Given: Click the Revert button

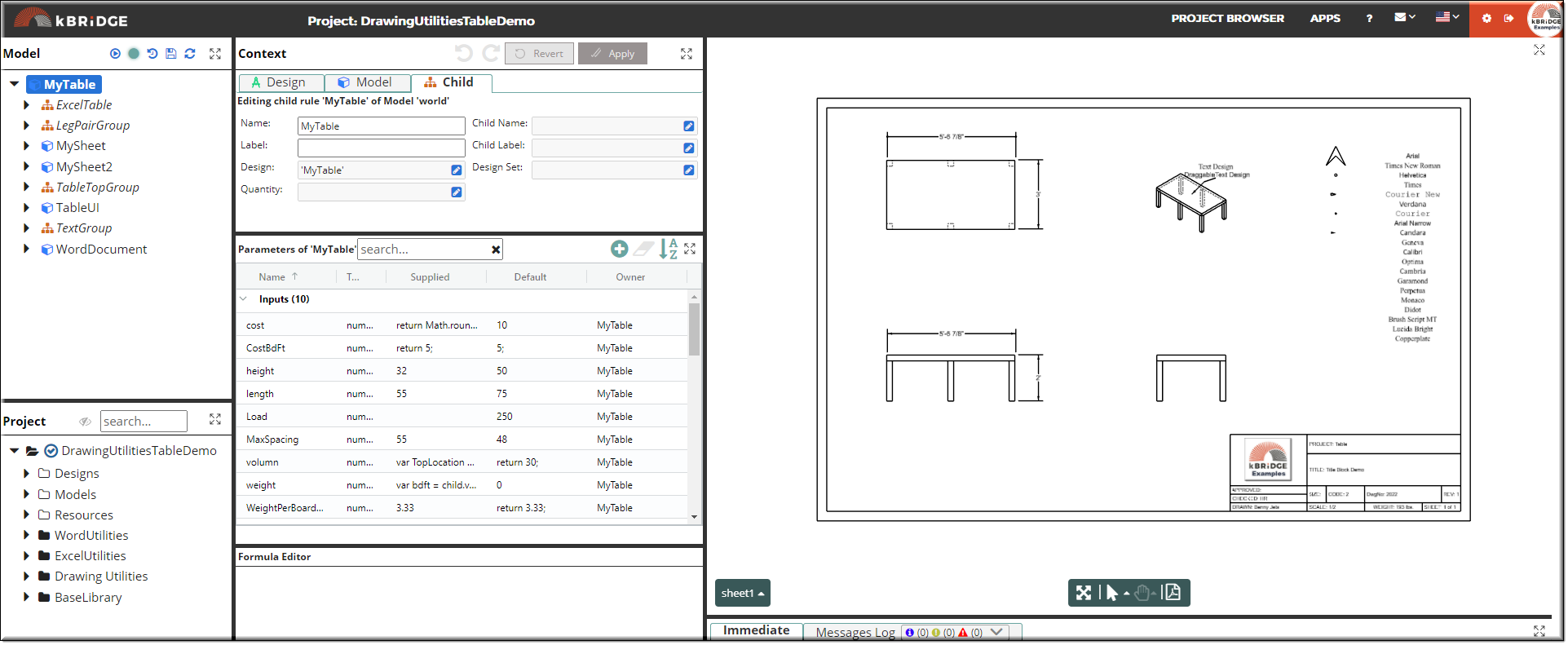Looking at the screenshot, I should [x=539, y=54].
